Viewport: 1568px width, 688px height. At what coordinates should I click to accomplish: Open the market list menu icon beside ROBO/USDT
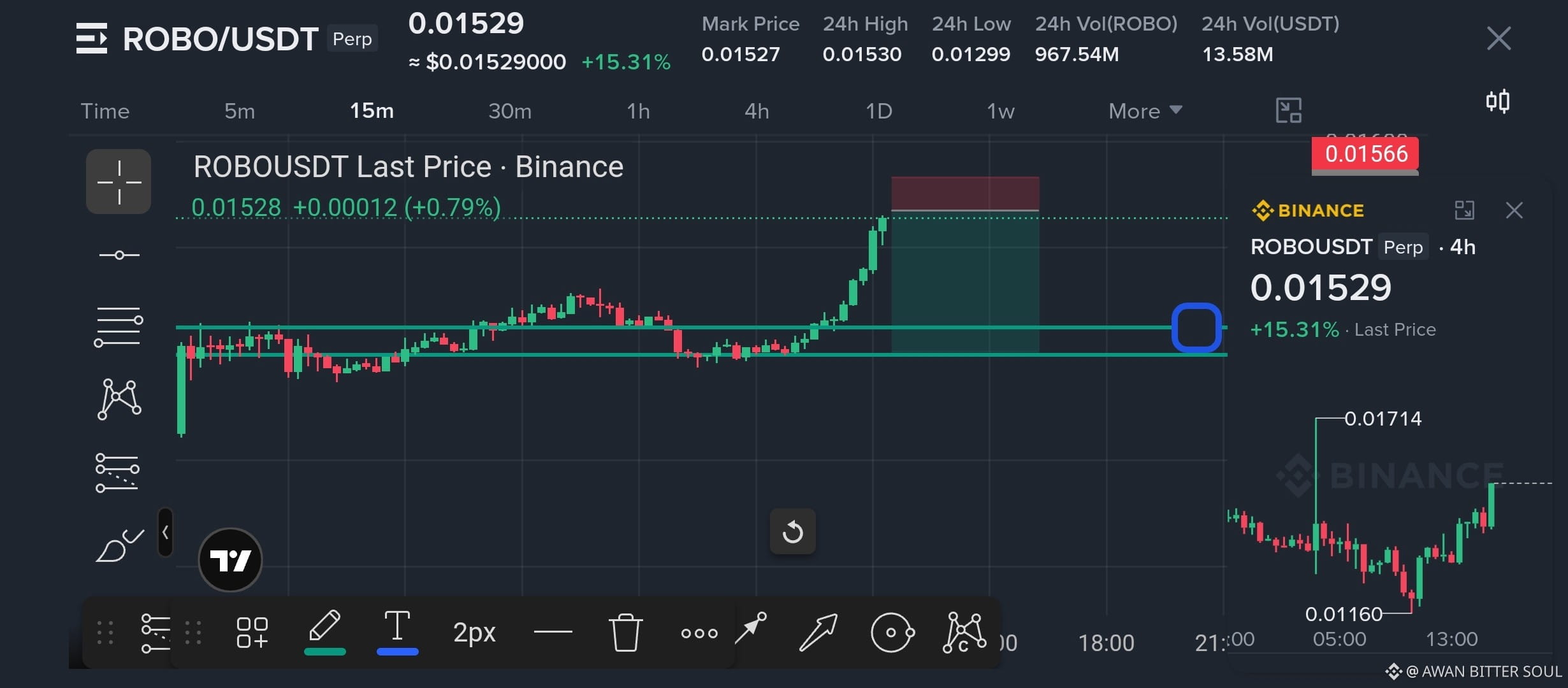click(x=92, y=39)
